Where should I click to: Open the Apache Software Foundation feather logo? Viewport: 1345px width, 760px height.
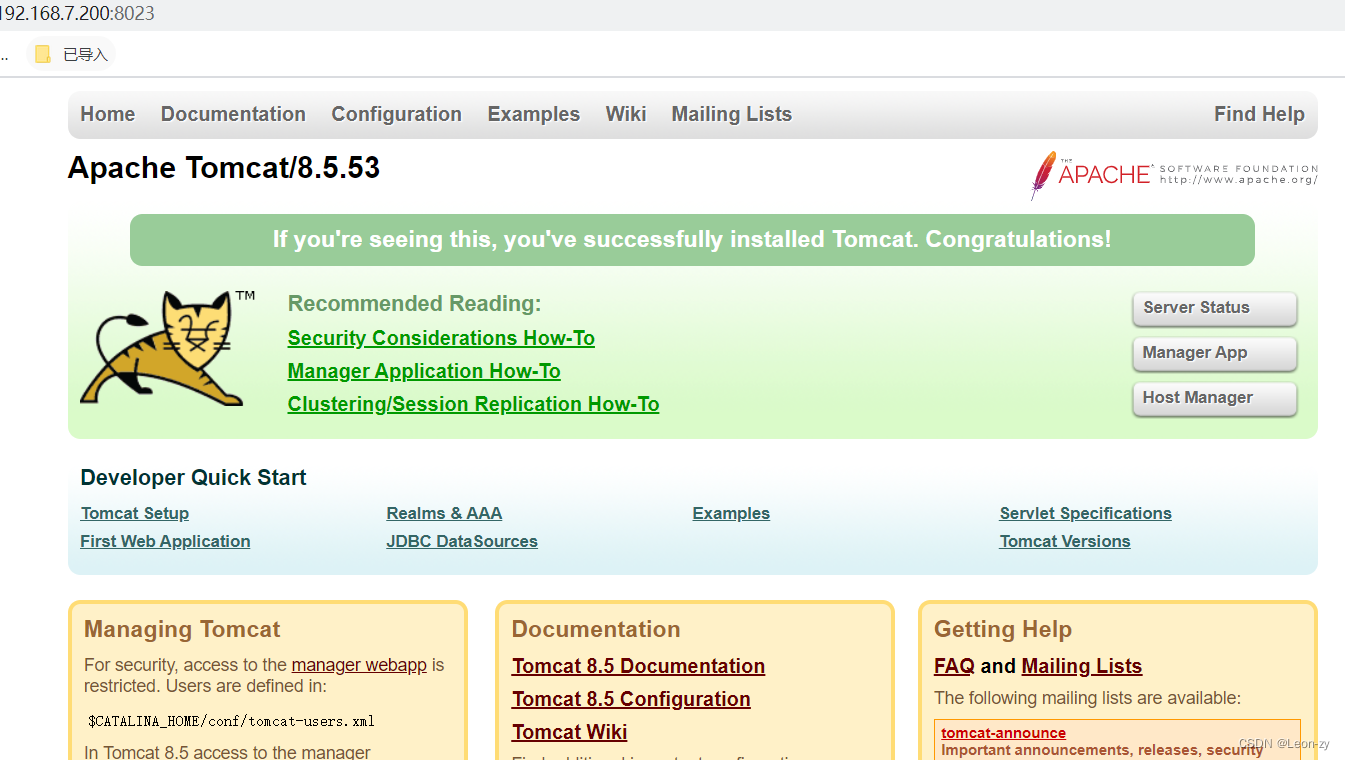pos(1174,175)
